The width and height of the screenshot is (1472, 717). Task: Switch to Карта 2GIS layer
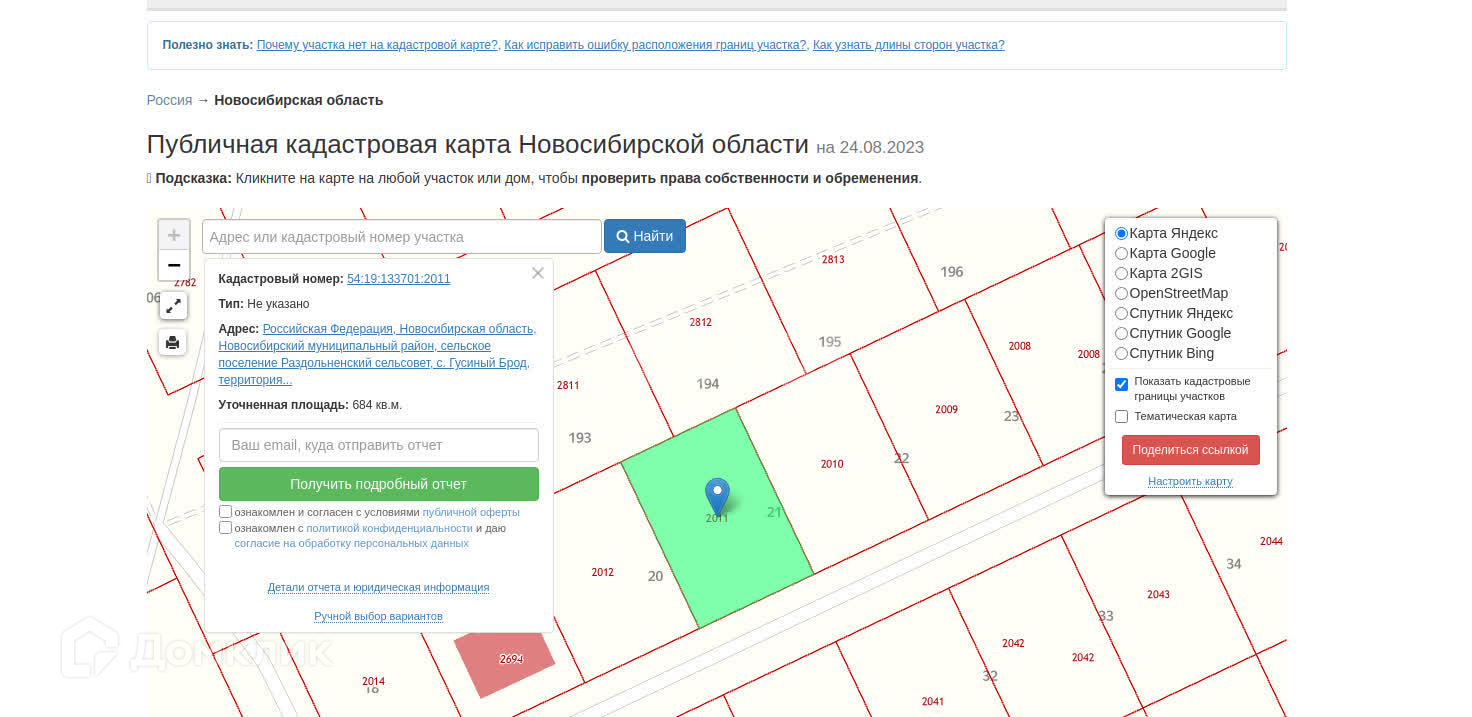(x=1121, y=273)
